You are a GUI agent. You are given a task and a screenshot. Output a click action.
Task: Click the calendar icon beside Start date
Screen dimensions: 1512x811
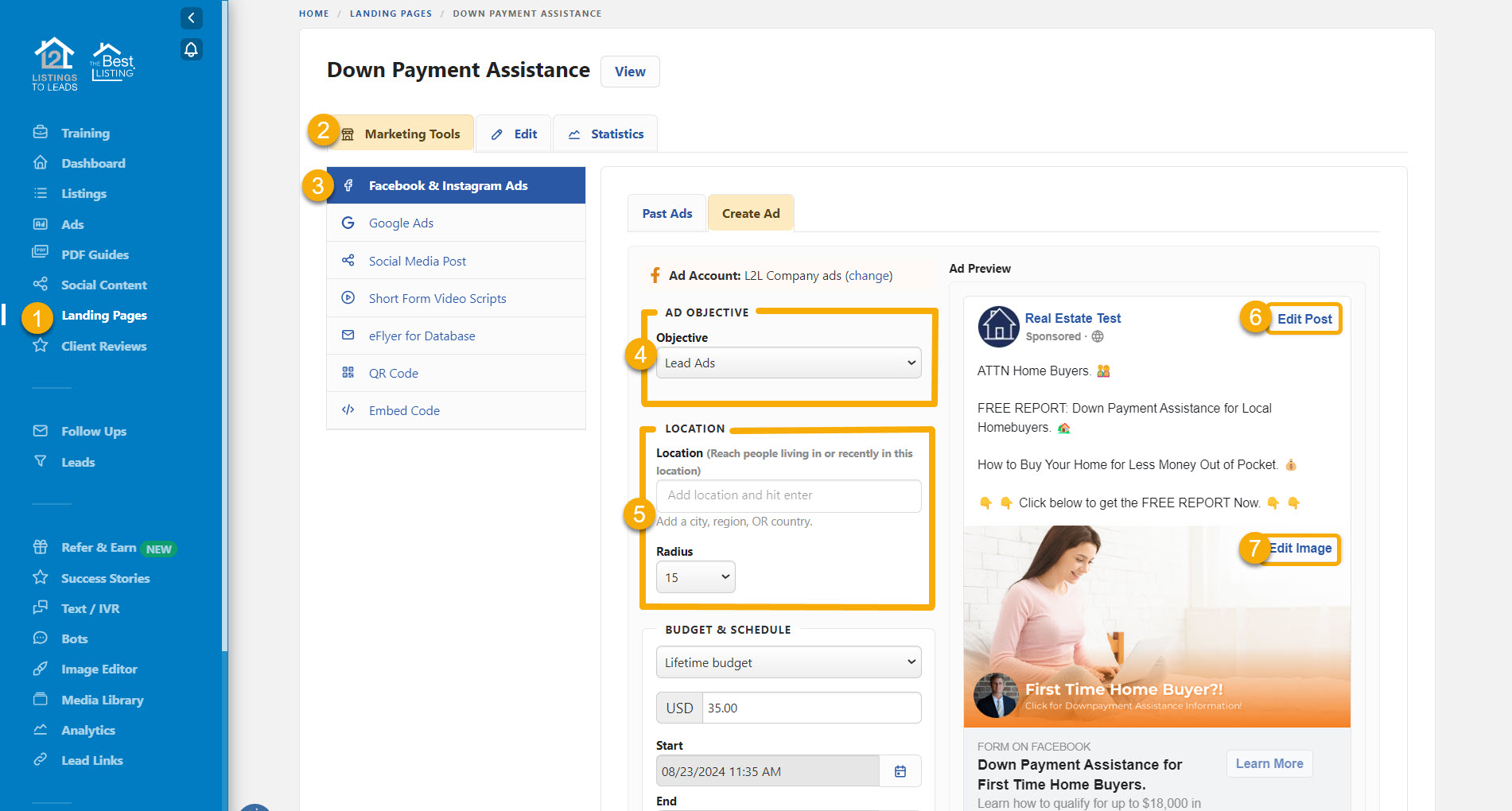coord(900,771)
